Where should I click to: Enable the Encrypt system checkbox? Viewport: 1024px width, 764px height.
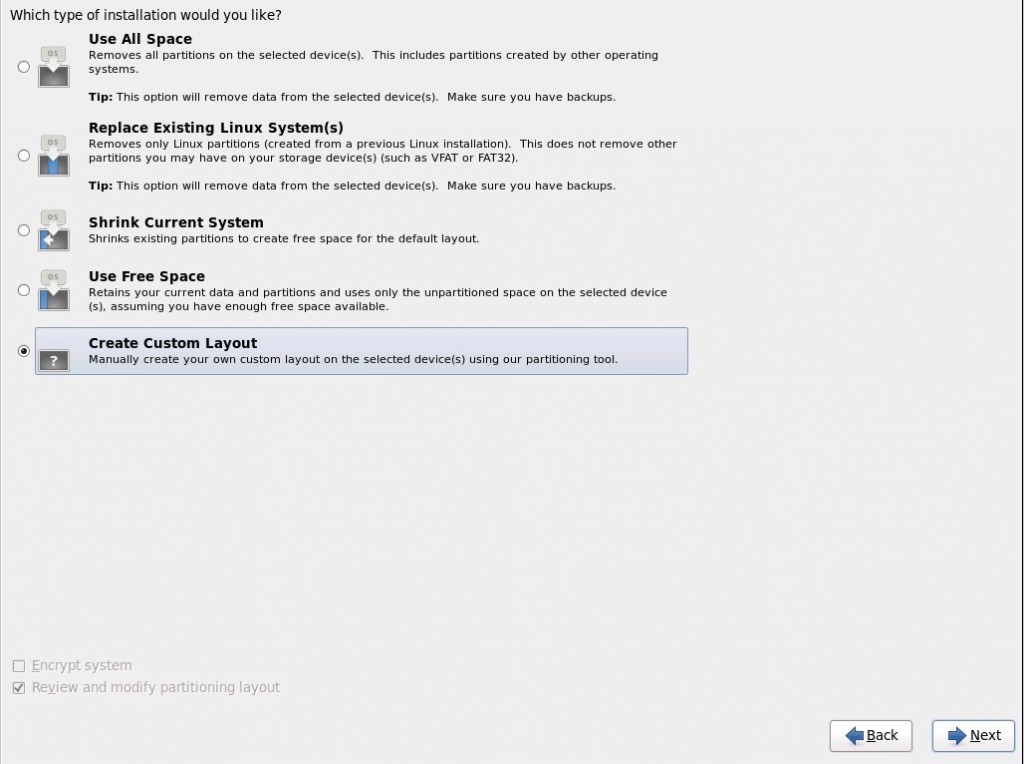click(x=19, y=665)
